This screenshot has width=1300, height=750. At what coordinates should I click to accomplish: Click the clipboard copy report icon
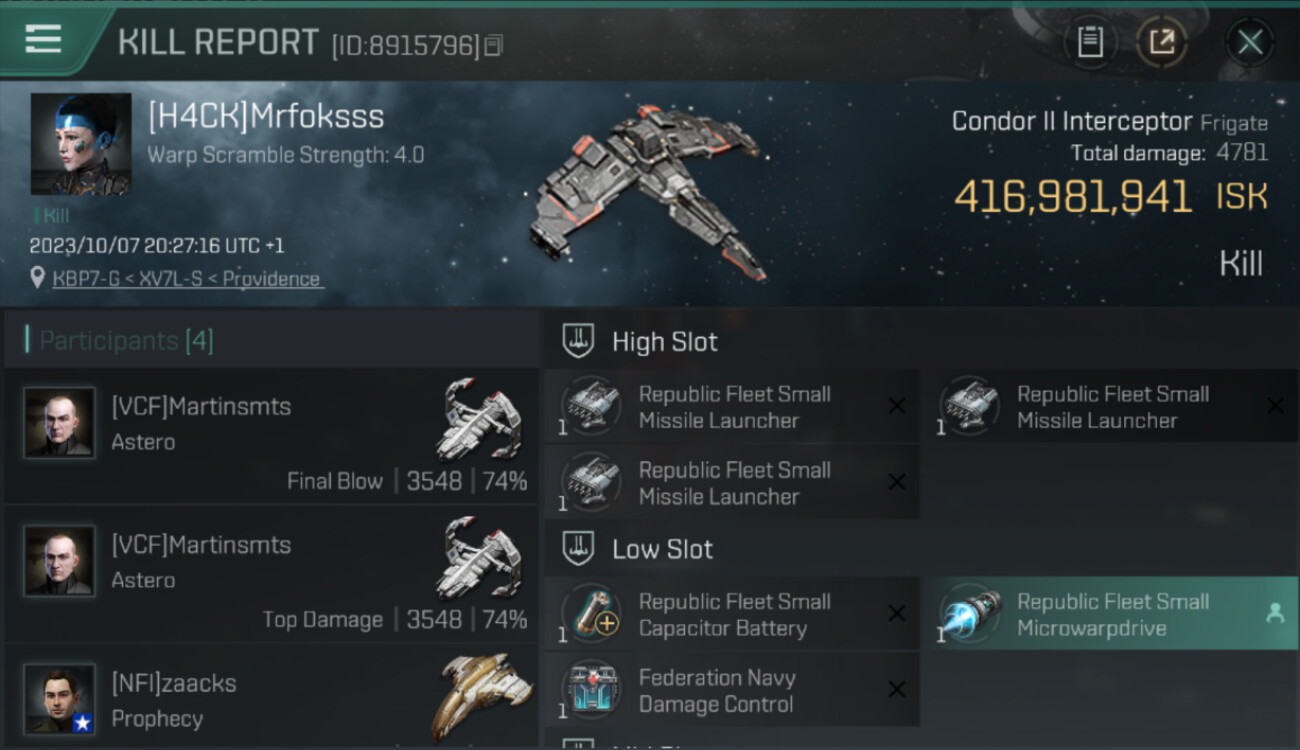click(1090, 42)
